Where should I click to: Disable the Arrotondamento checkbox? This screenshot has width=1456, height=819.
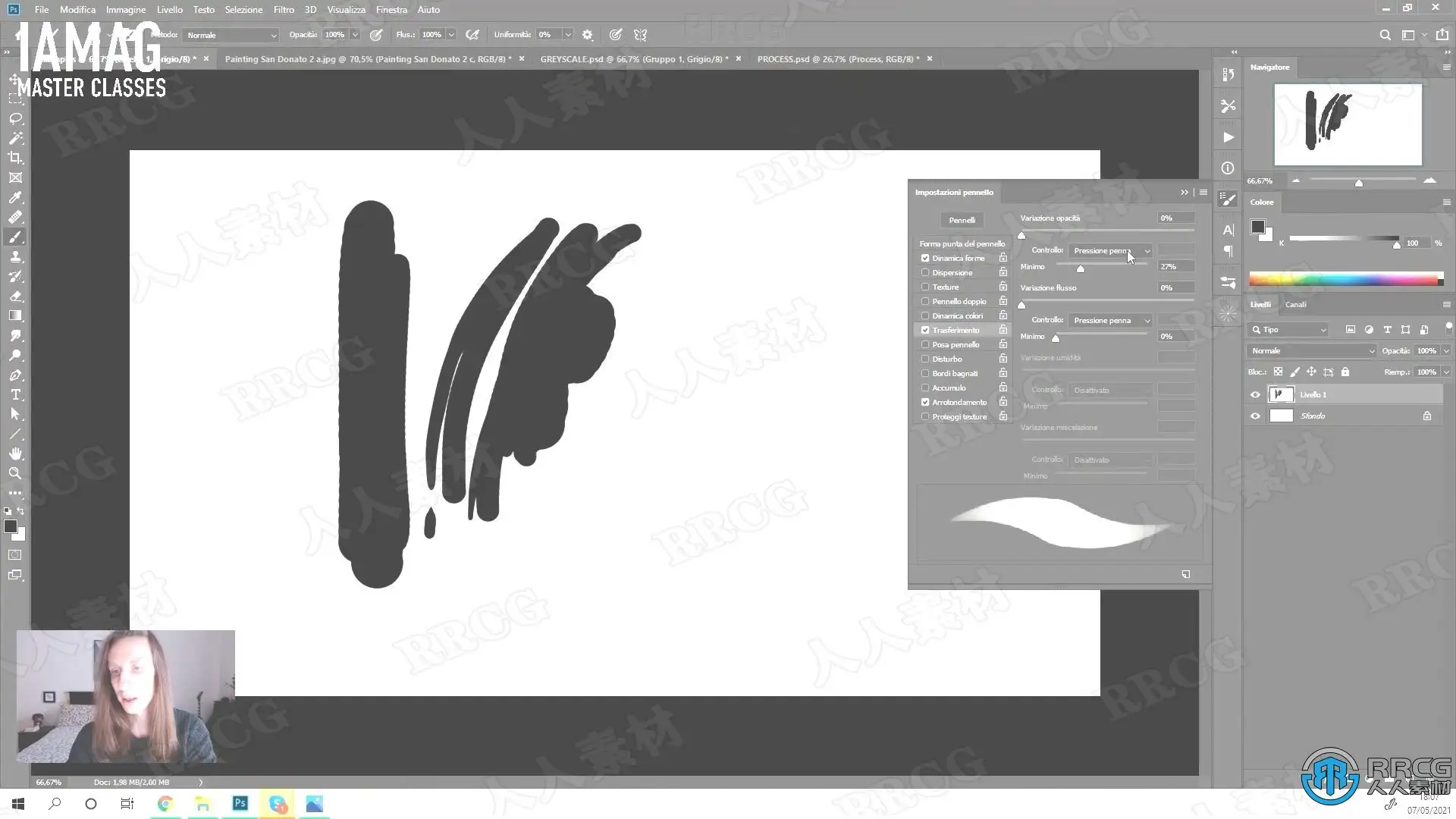point(925,402)
